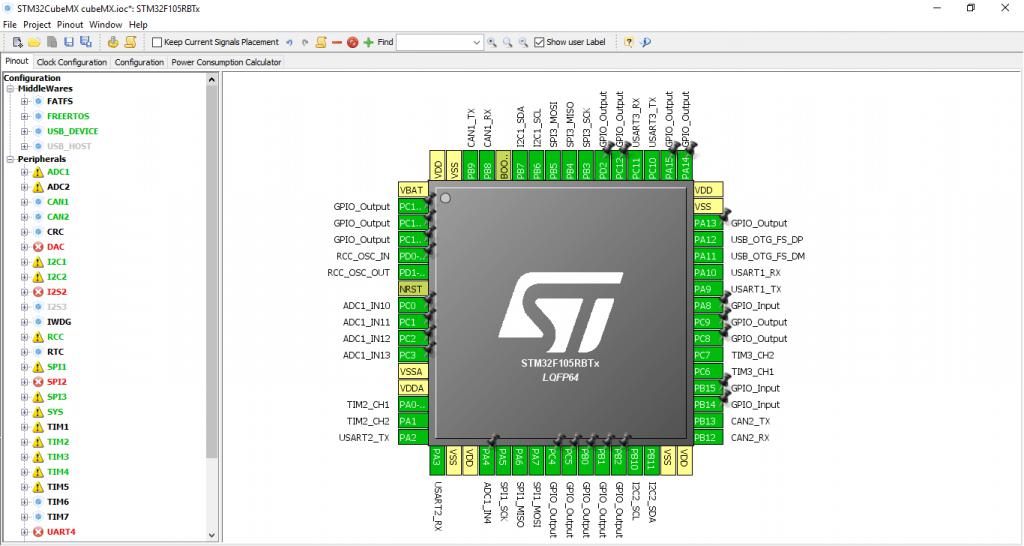The image size is (1024, 546).
Task: Open the Find dropdown arrow
Action: pos(476,42)
